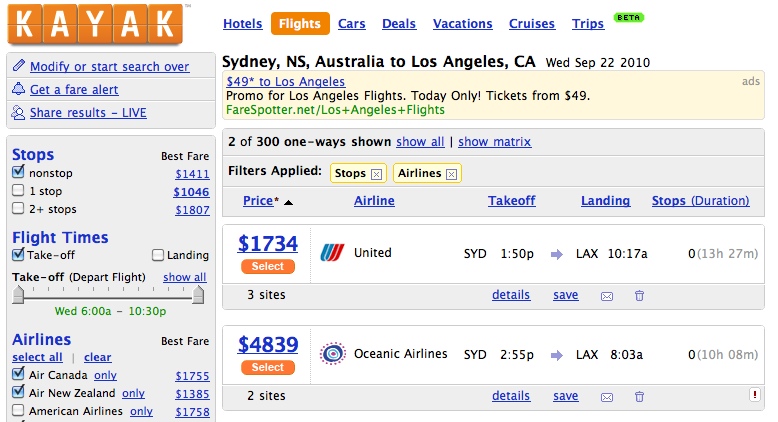The image size is (778, 422).
Task: Click the trash icon for United flight
Action: (x=640, y=296)
